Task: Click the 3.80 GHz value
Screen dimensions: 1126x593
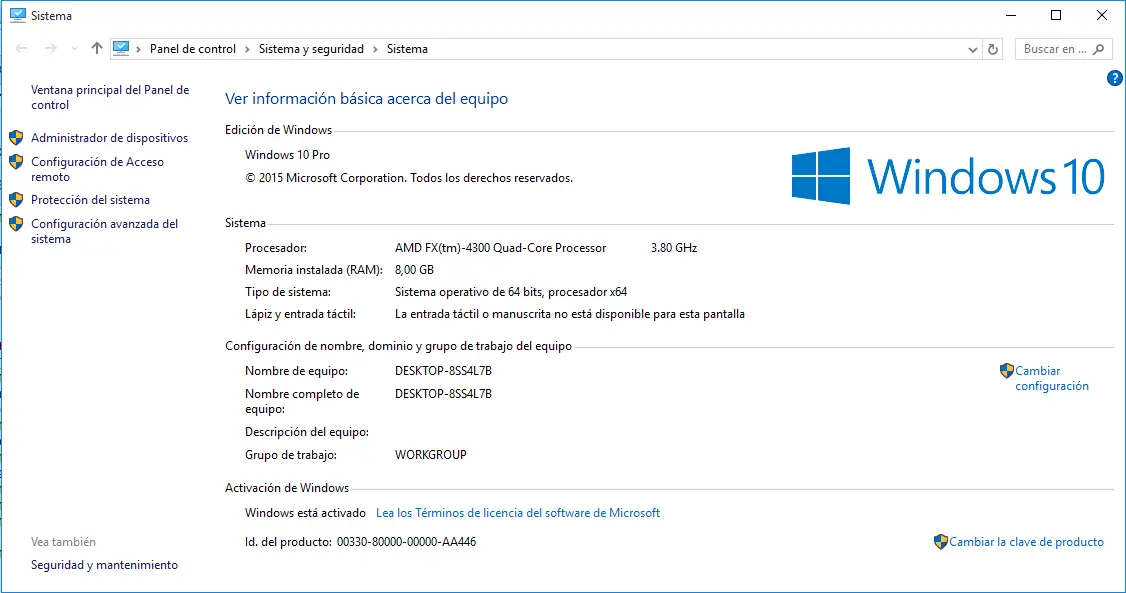Action: pos(674,248)
